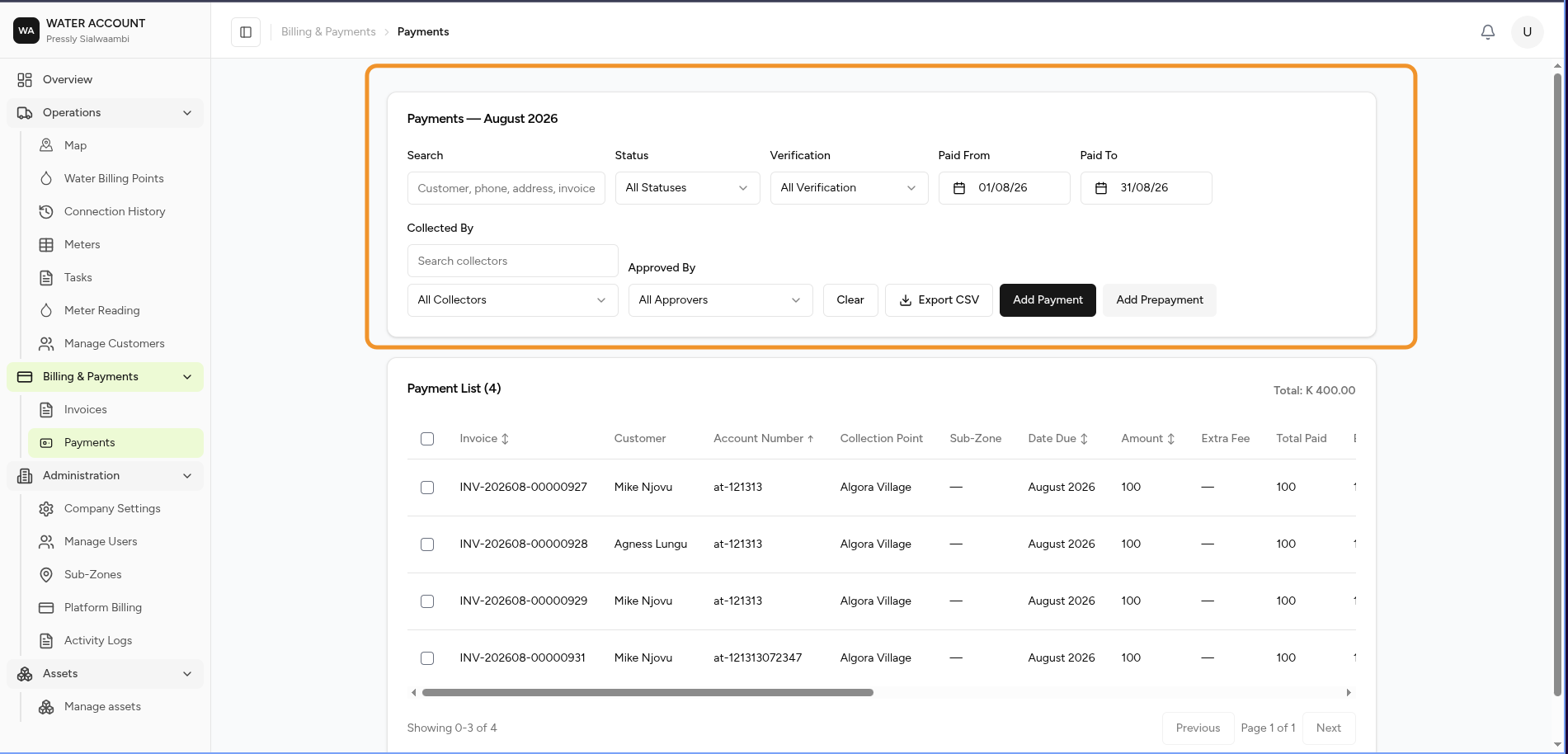Sort by the Account Number column
This screenshot has height=754, width=1568.
pos(764,439)
